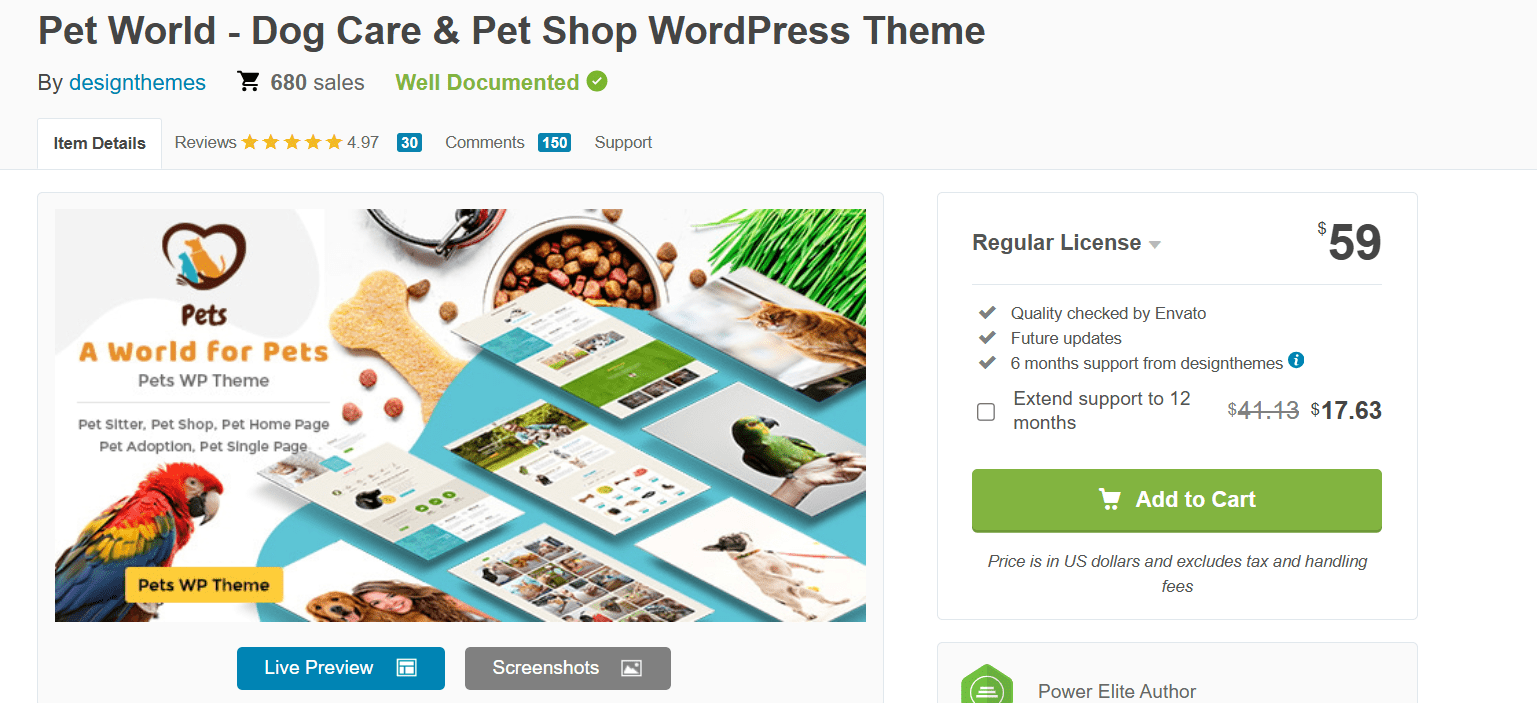Click the cart icon on Add to Cart
The width and height of the screenshot is (1537, 703).
pyautogui.click(x=1109, y=499)
